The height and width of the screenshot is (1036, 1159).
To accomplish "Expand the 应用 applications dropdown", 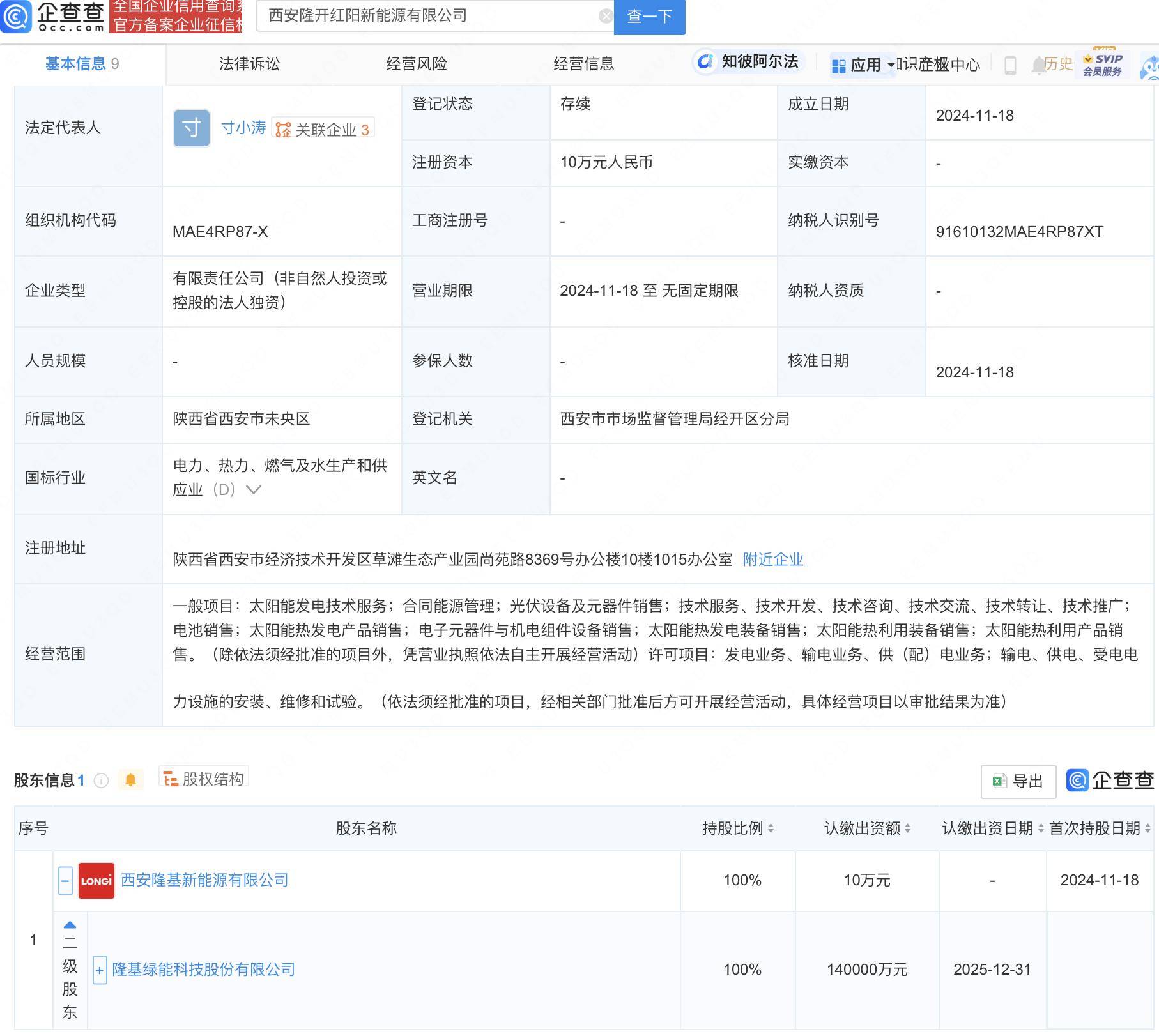I will click(863, 65).
